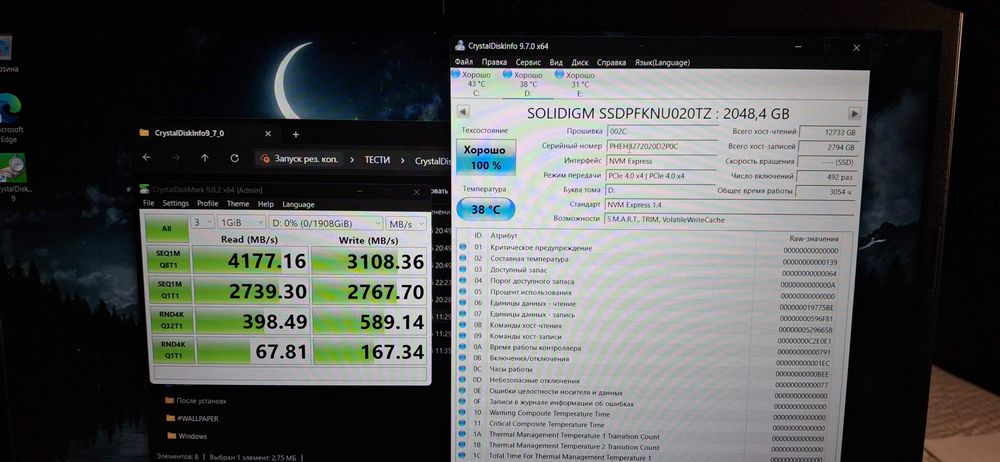Image resolution: width=1000 pixels, height=462 pixels.
Task: Select the #WALLPAPER folder in Explorer
Action: pyautogui.click(x=193, y=419)
